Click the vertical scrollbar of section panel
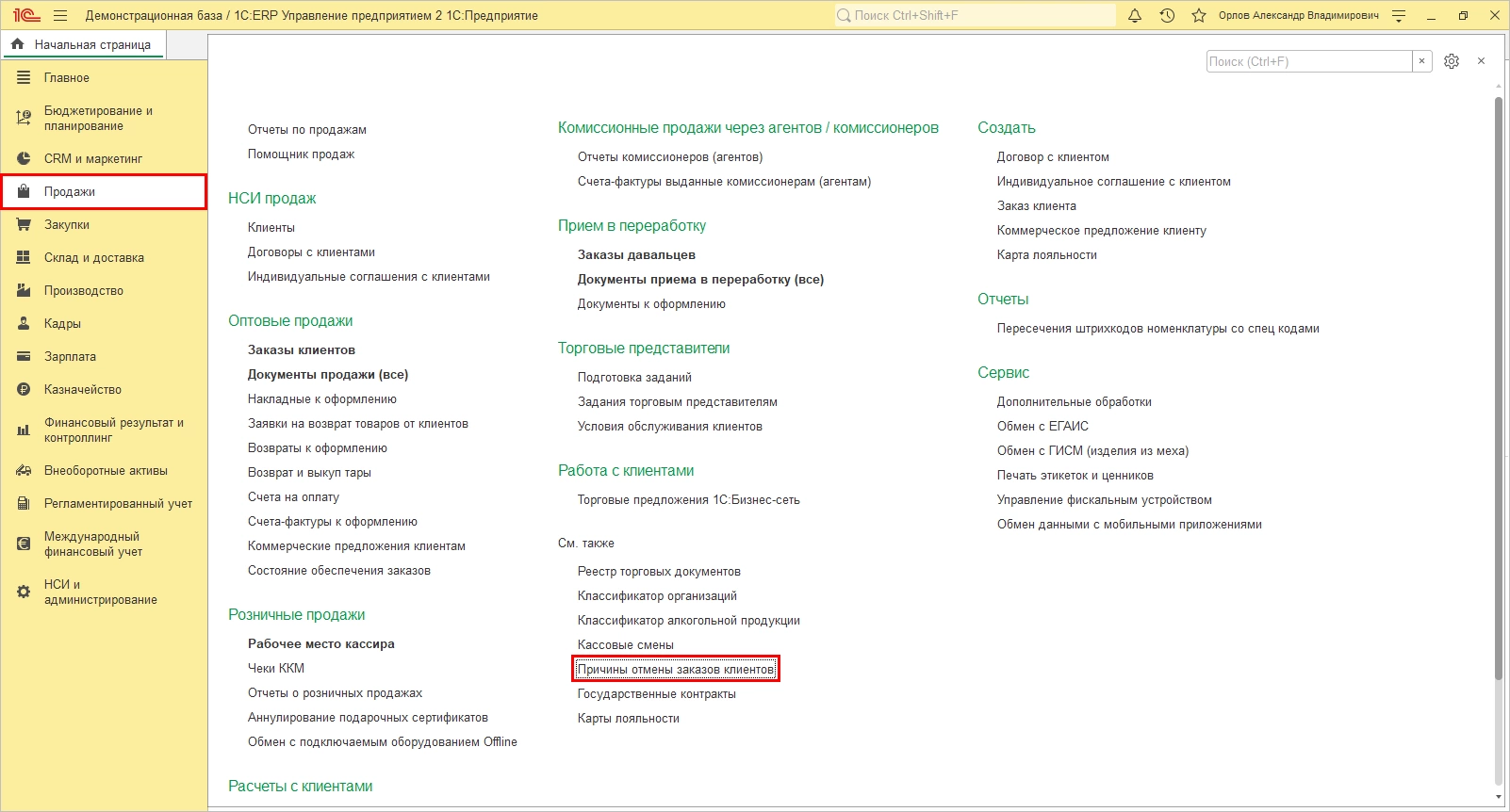 (1499, 386)
